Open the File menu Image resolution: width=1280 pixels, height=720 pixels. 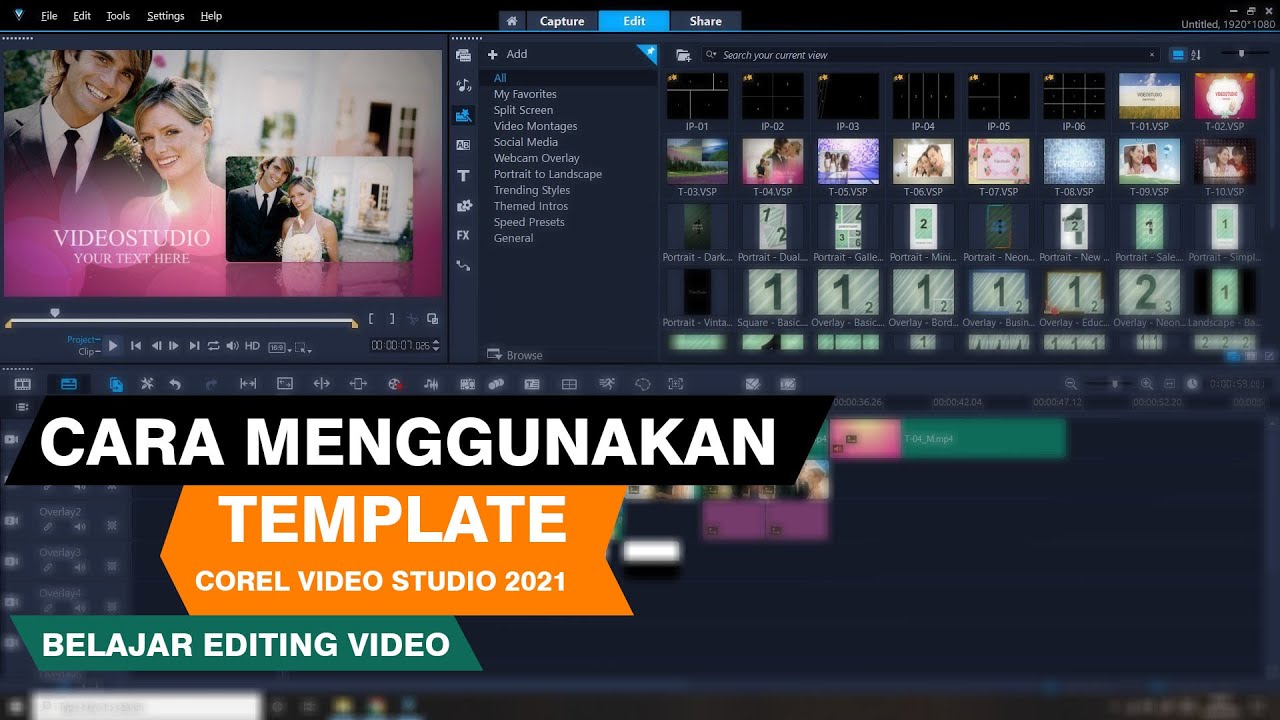50,16
